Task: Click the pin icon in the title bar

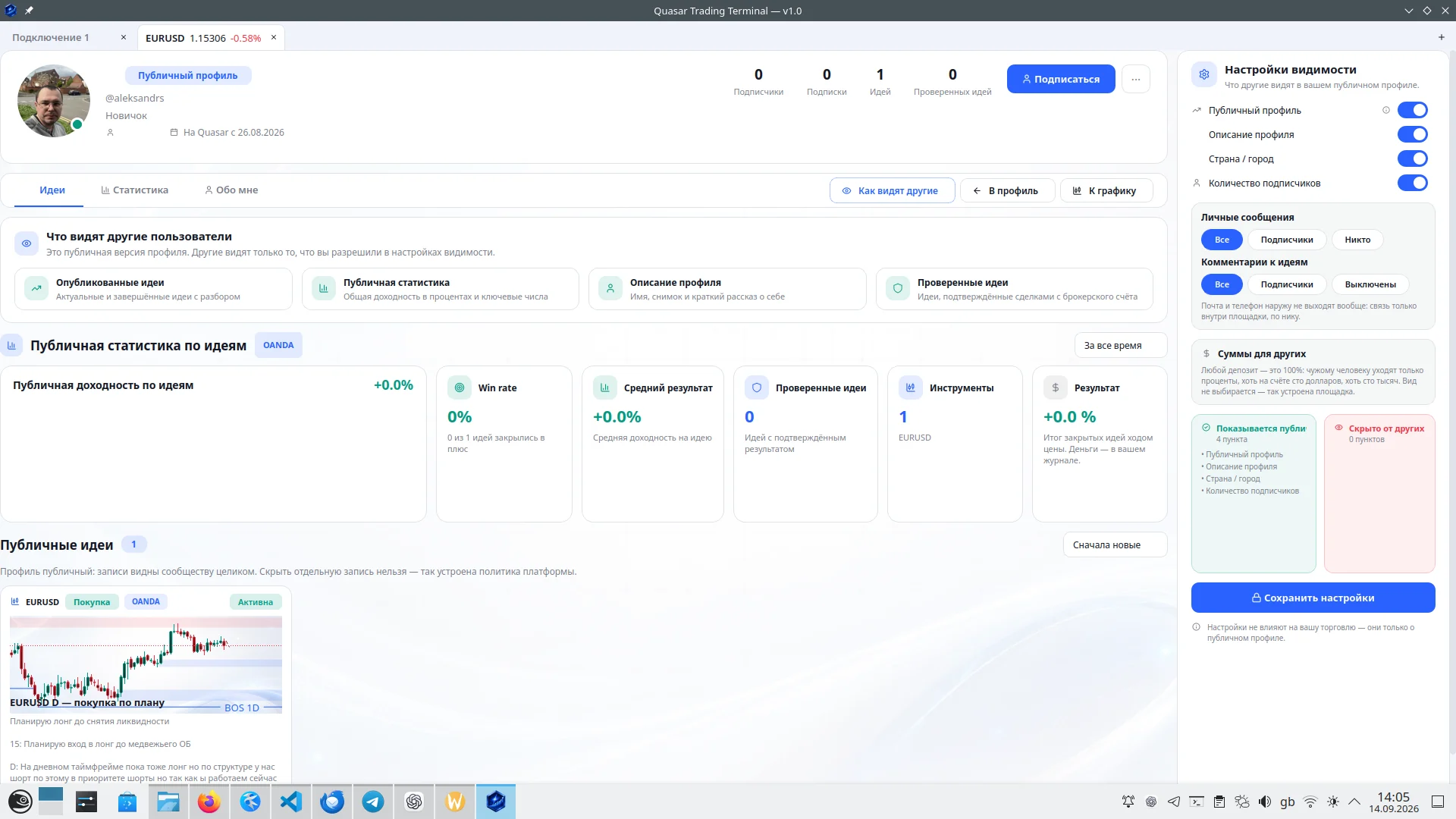Action: 29,11
